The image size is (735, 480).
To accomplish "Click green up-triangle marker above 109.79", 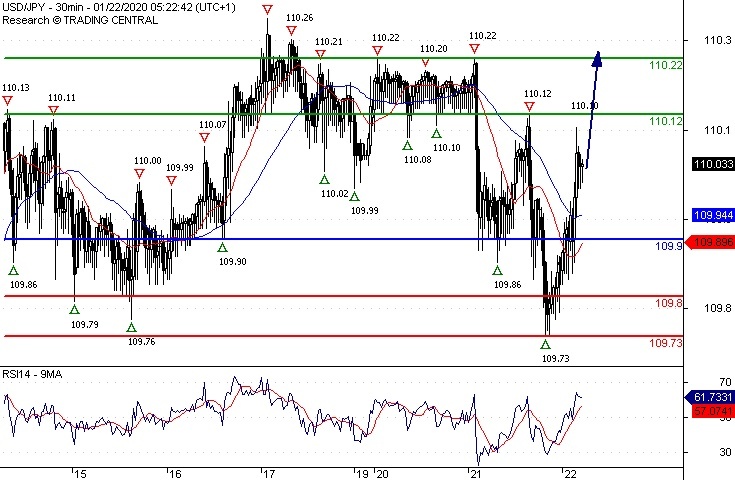I will (75, 309).
